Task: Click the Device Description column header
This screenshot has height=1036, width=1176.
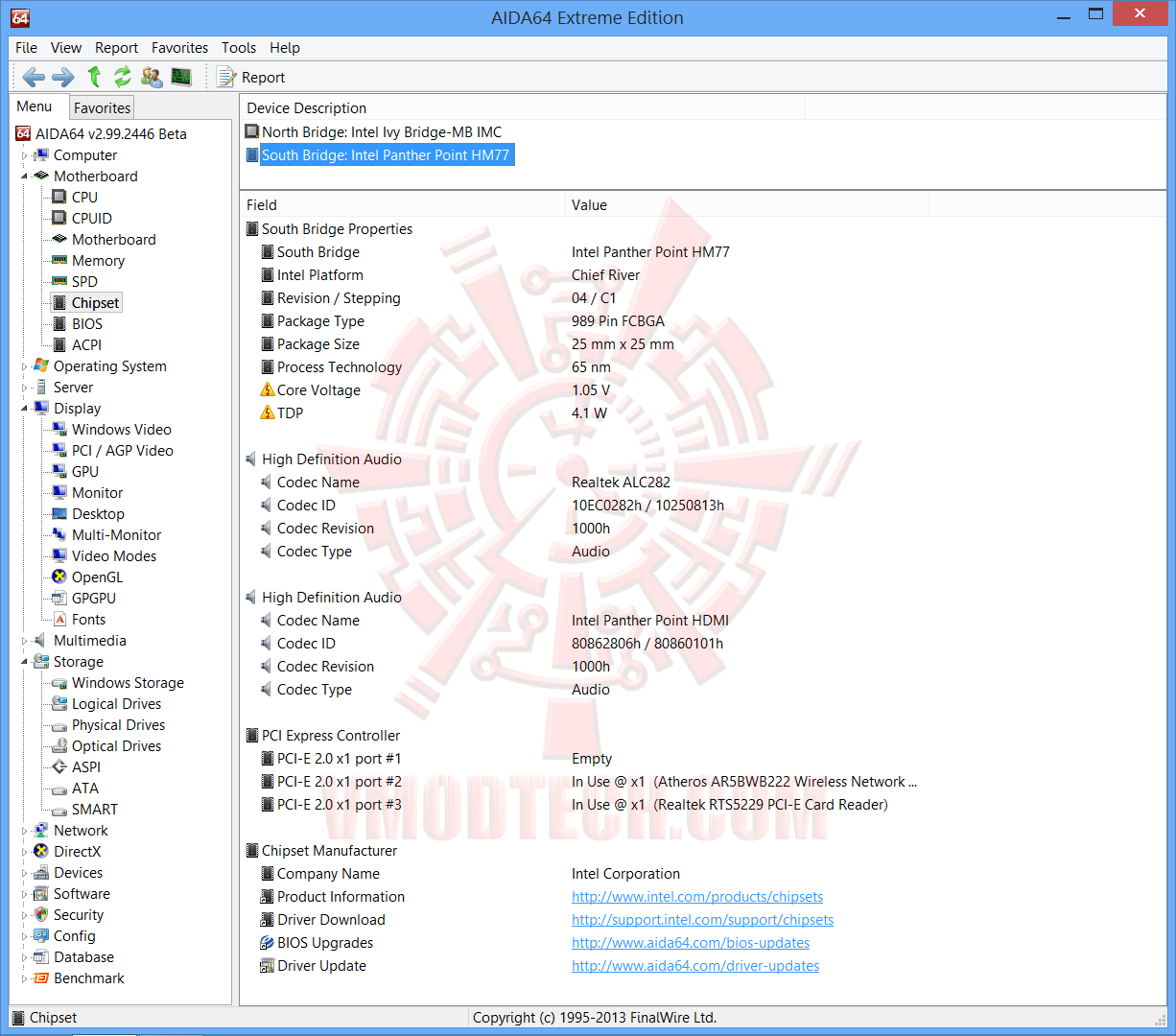Action: click(523, 107)
